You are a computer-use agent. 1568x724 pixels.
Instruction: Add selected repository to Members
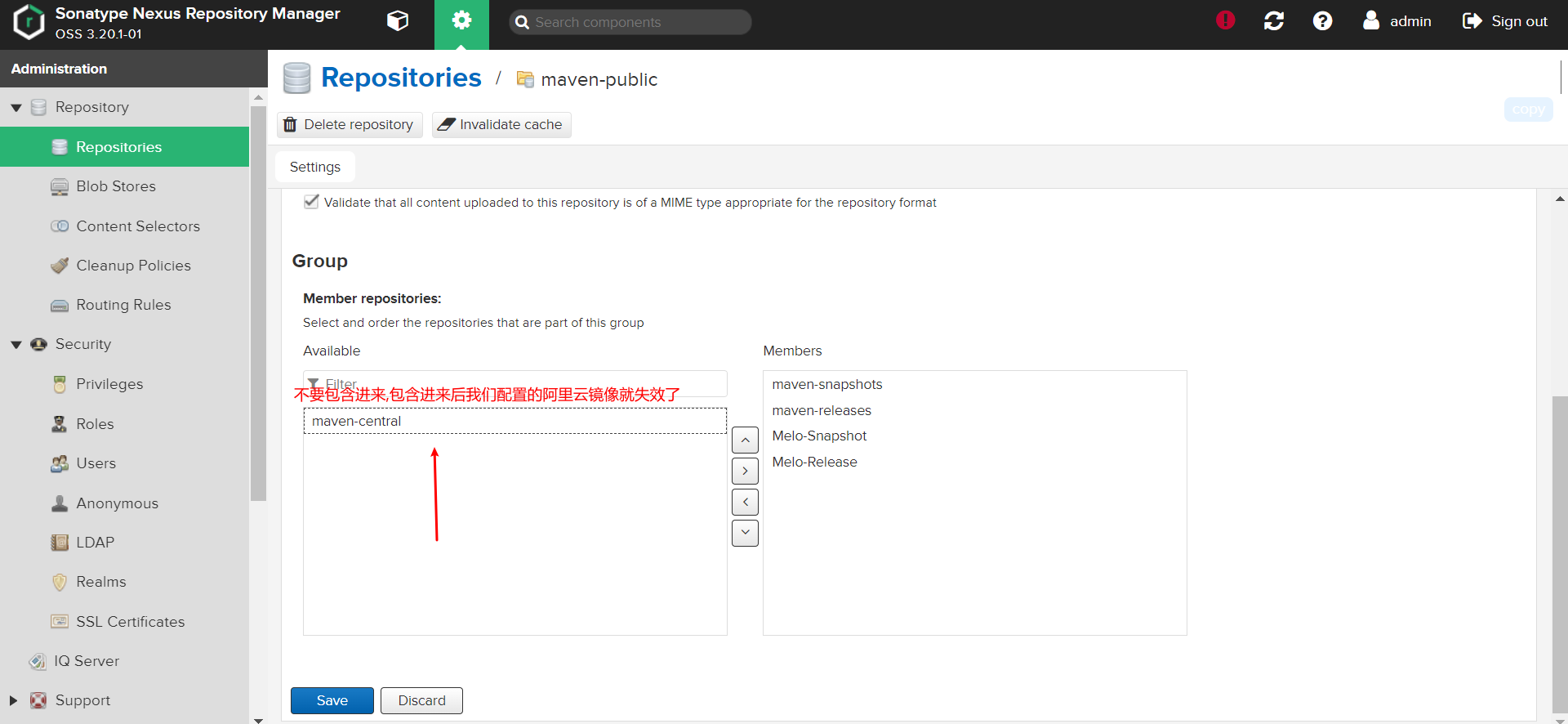[x=745, y=471]
